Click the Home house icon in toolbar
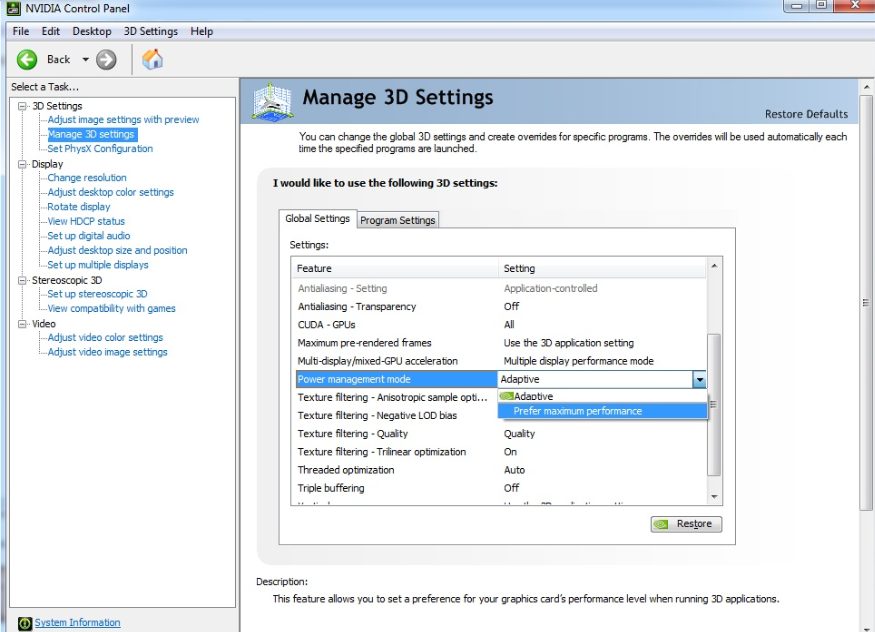 pyautogui.click(x=152, y=59)
